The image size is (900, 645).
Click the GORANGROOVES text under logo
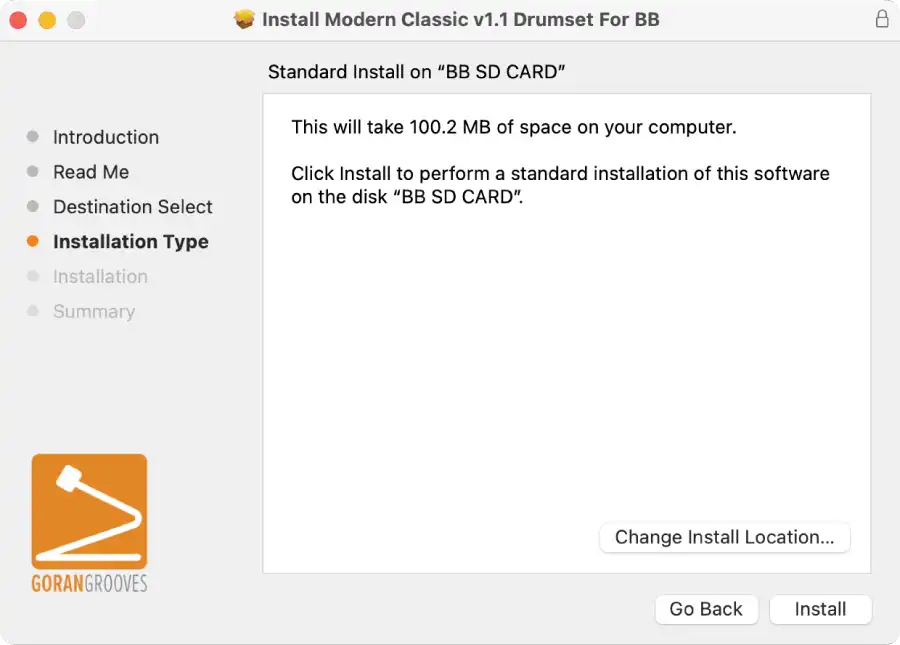(90, 583)
